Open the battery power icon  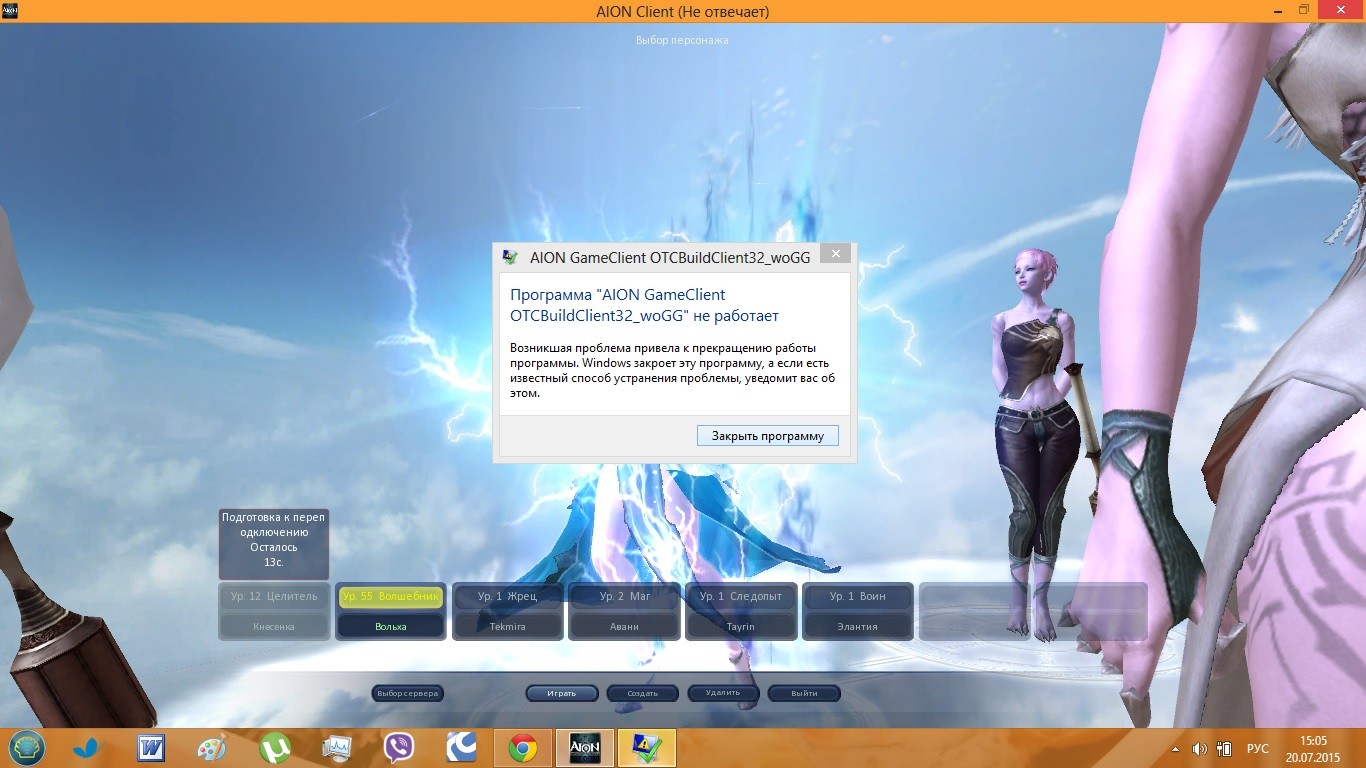1224,749
